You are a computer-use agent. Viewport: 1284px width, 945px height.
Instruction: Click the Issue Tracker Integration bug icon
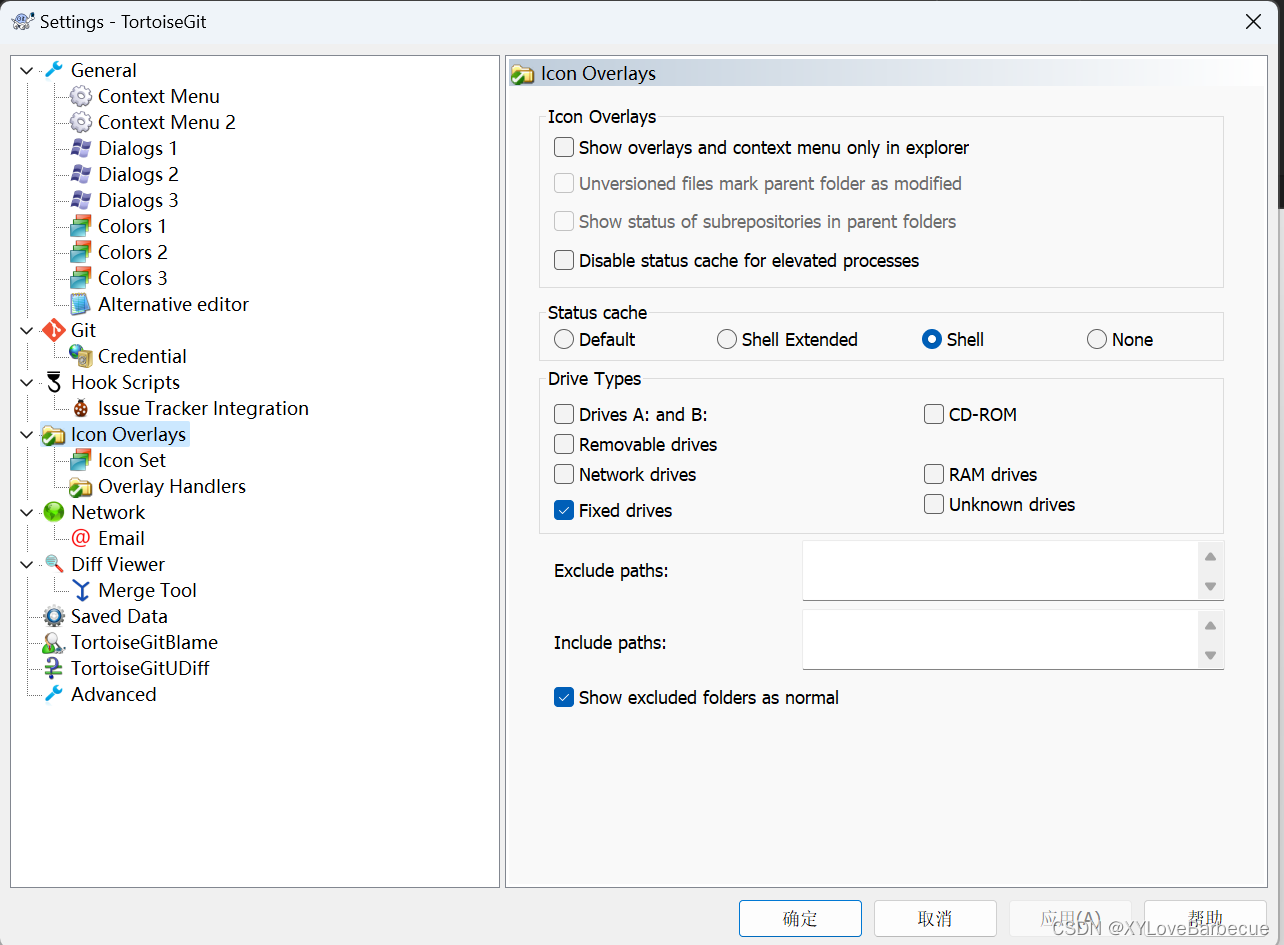pos(81,408)
